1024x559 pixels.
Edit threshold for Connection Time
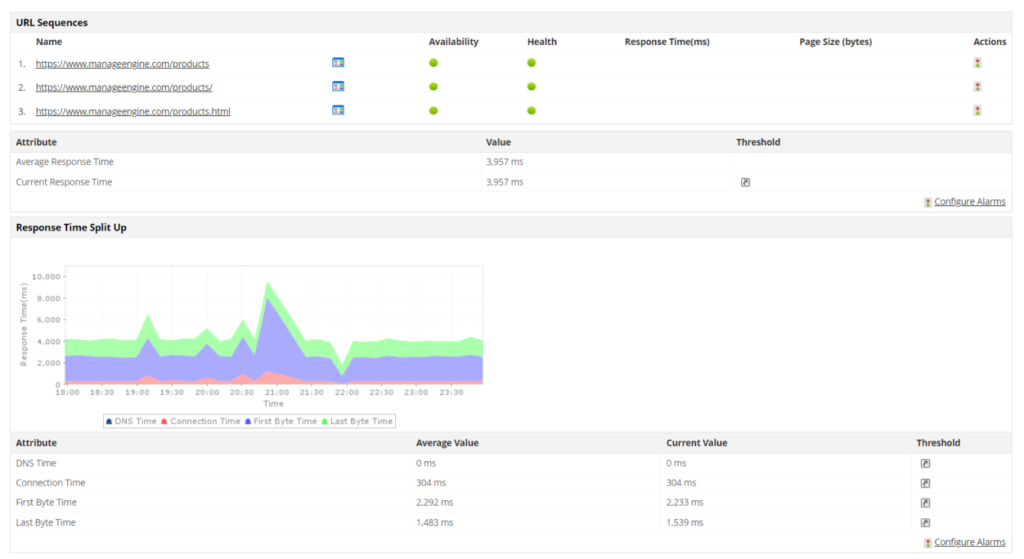point(925,483)
